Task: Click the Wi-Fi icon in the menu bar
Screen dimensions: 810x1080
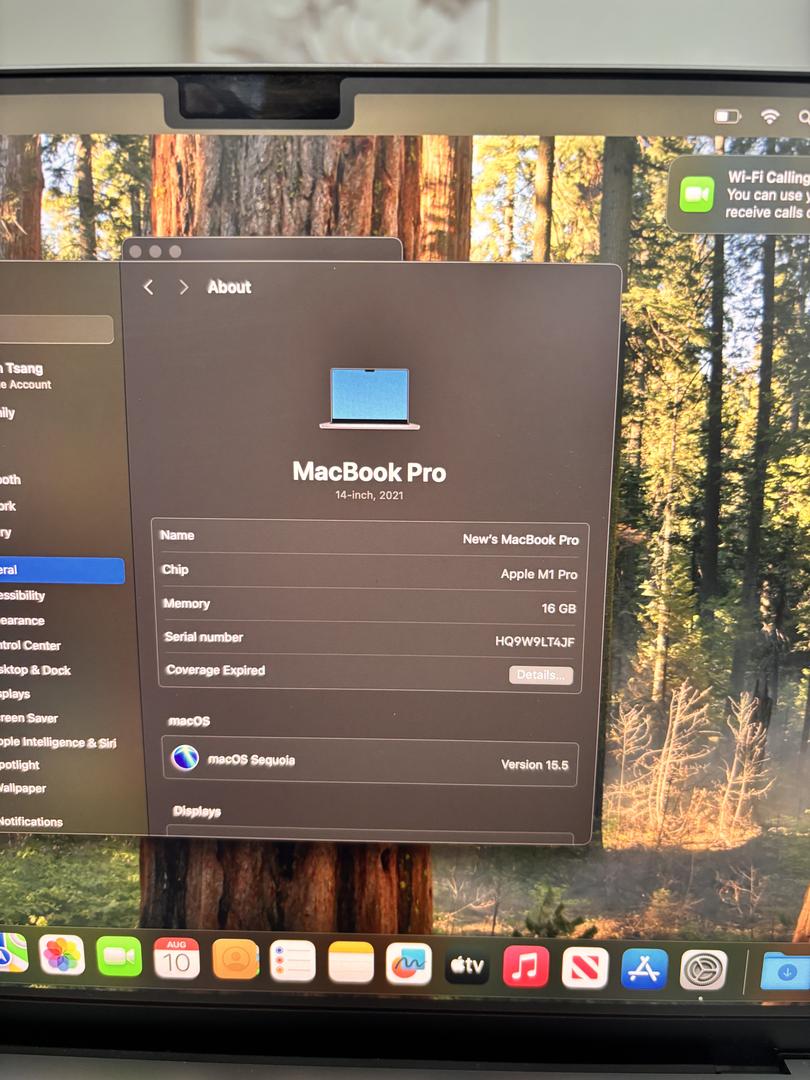Action: (x=769, y=116)
